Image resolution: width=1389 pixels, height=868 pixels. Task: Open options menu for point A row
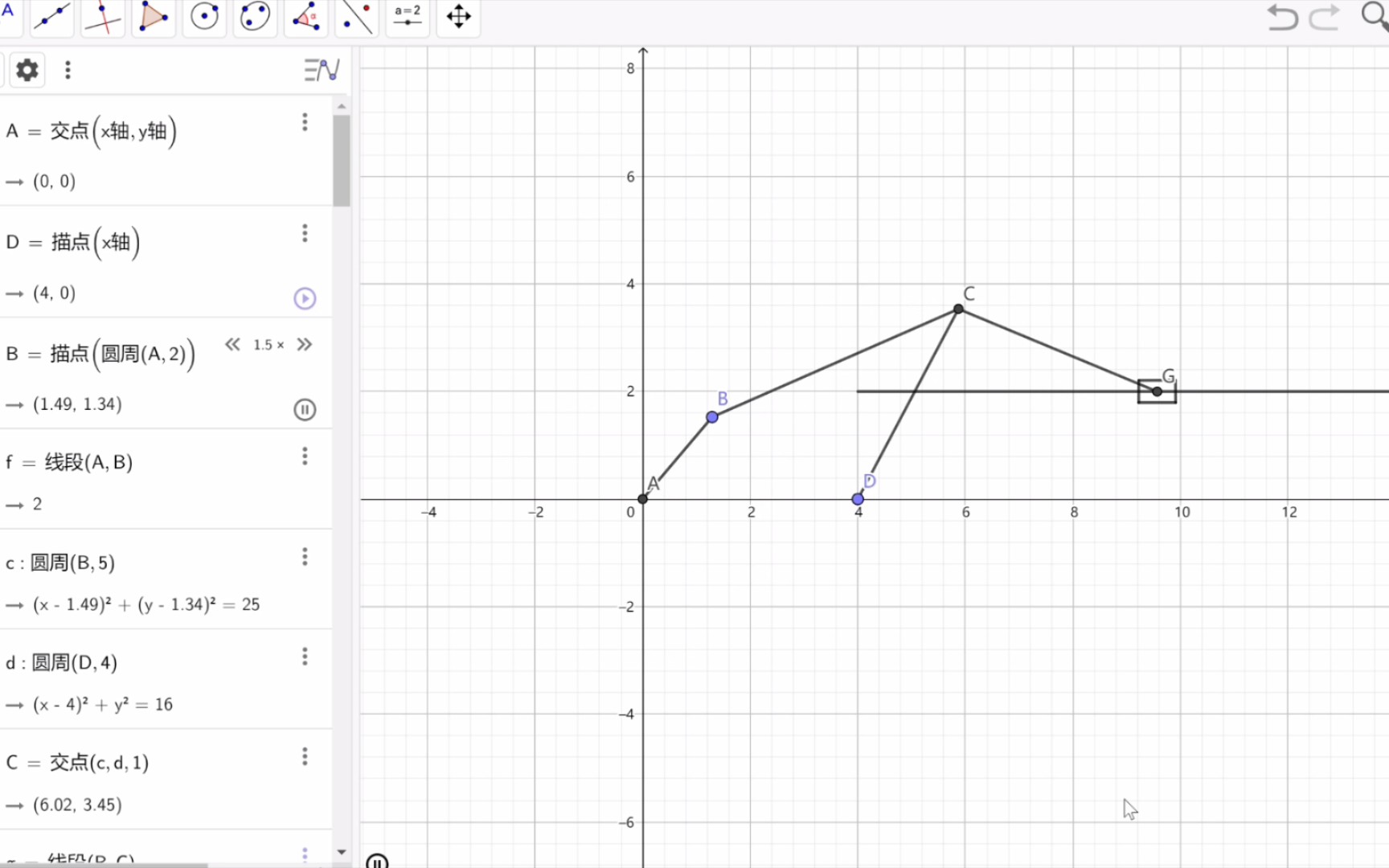coord(305,122)
